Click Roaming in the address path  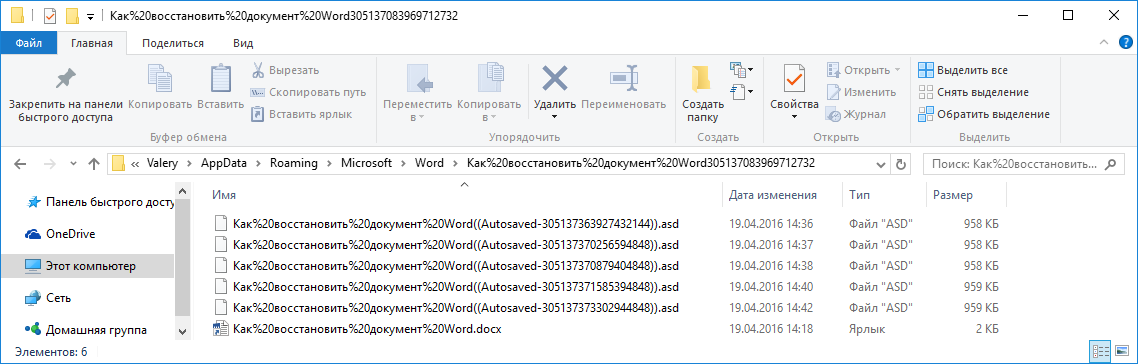[x=293, y=163]
